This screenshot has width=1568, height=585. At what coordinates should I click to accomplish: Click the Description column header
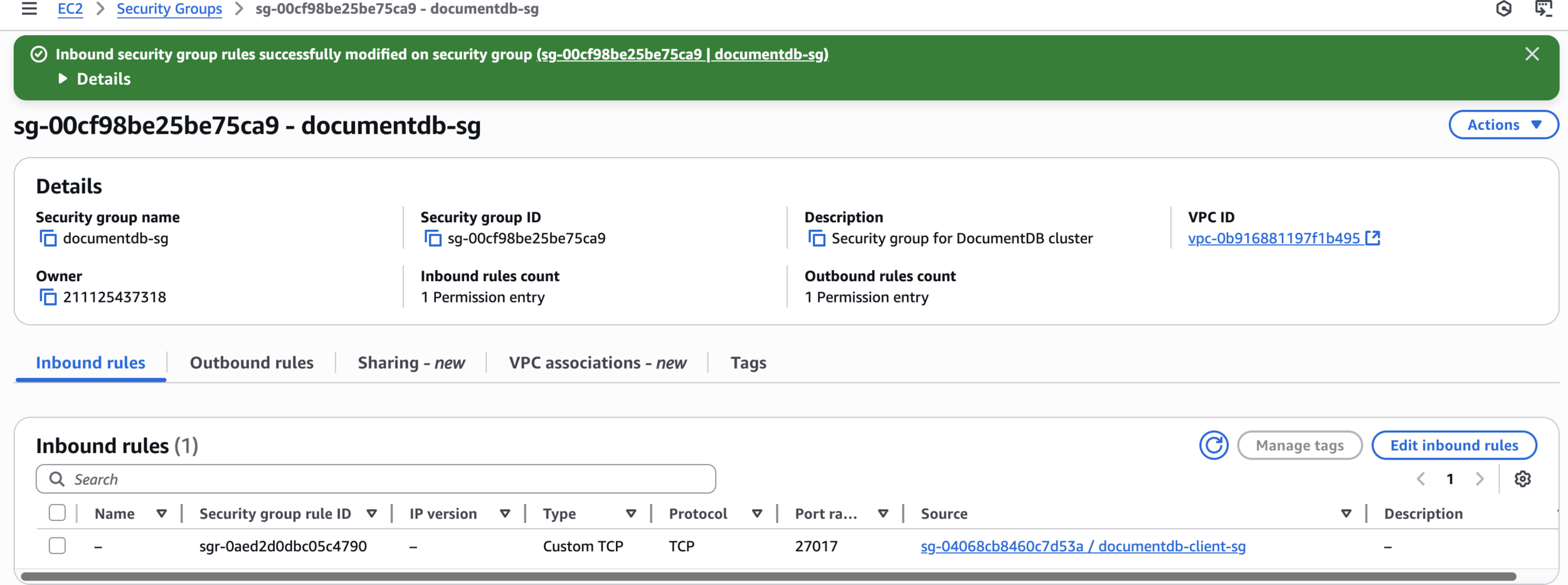coord(1423,514)
